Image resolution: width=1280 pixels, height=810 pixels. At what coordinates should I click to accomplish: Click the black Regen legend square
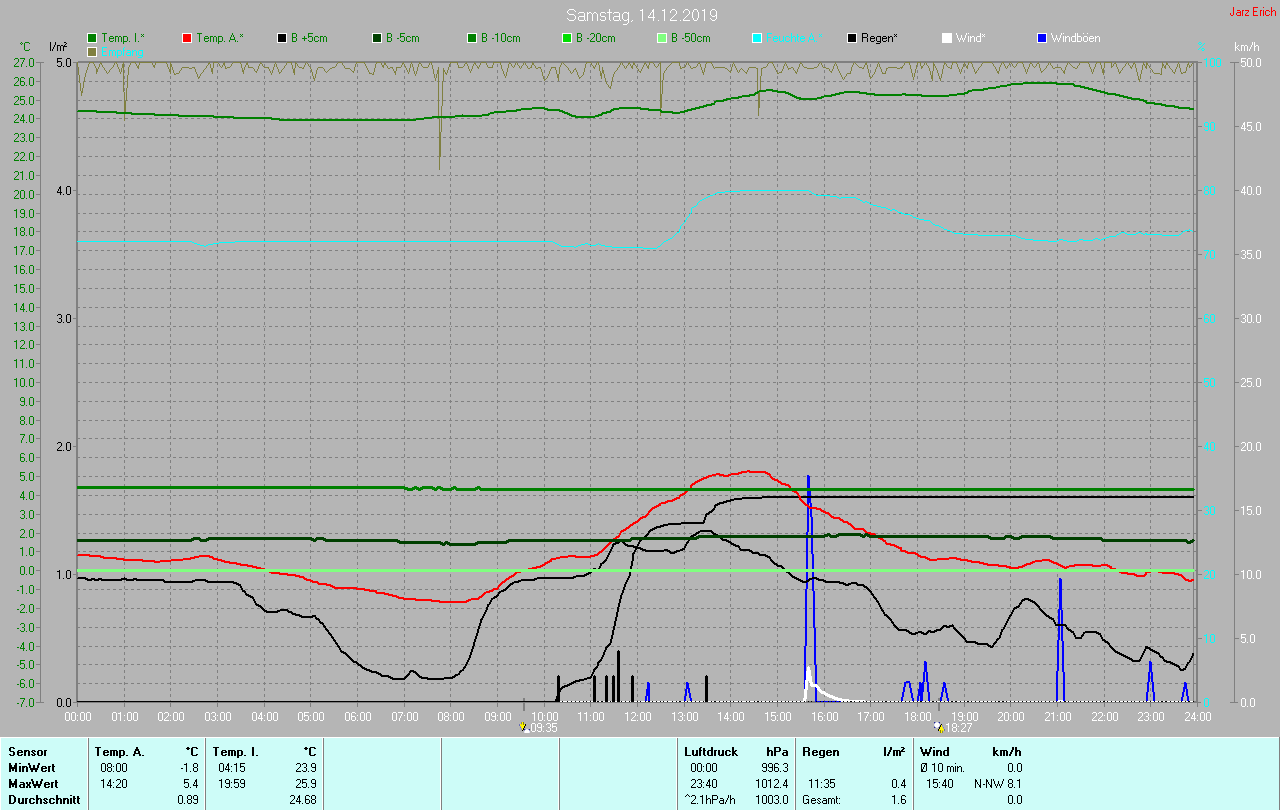(852, 38)
